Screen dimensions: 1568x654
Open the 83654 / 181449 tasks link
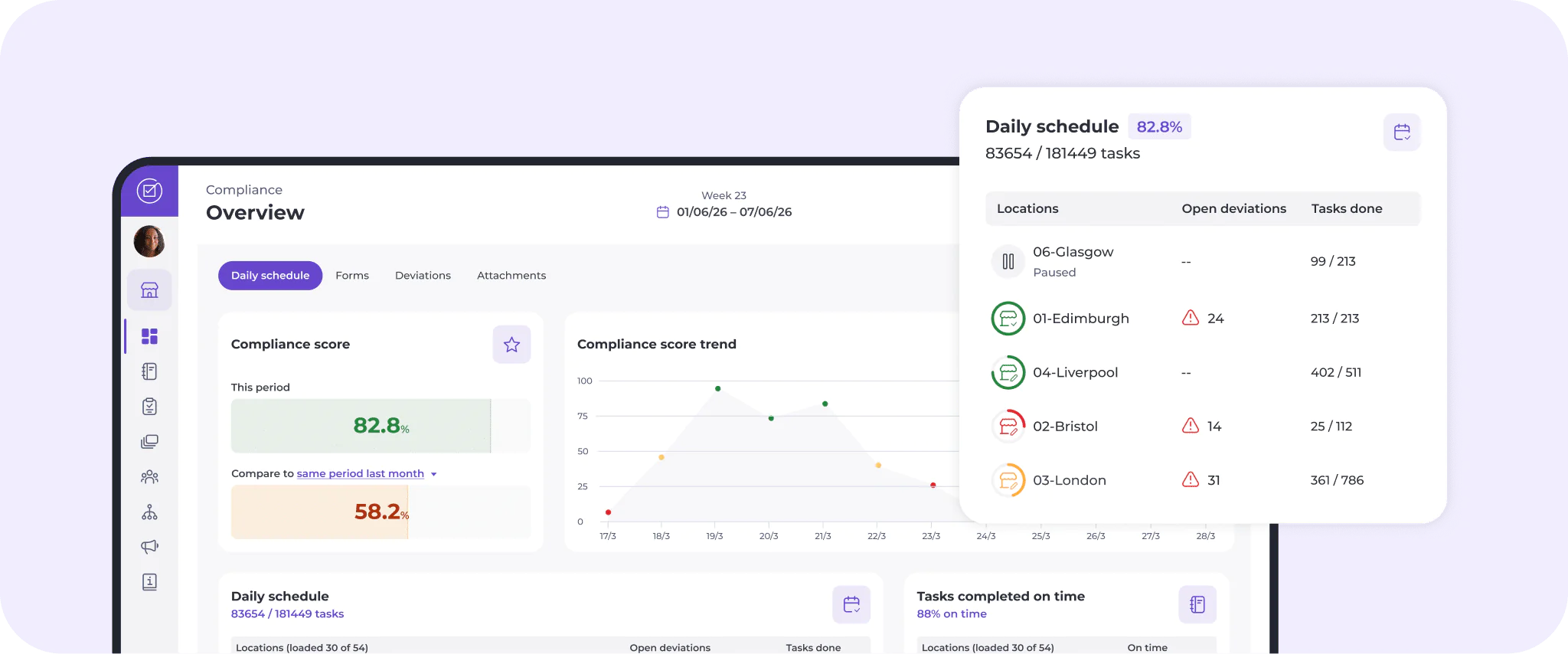(287, 614)
